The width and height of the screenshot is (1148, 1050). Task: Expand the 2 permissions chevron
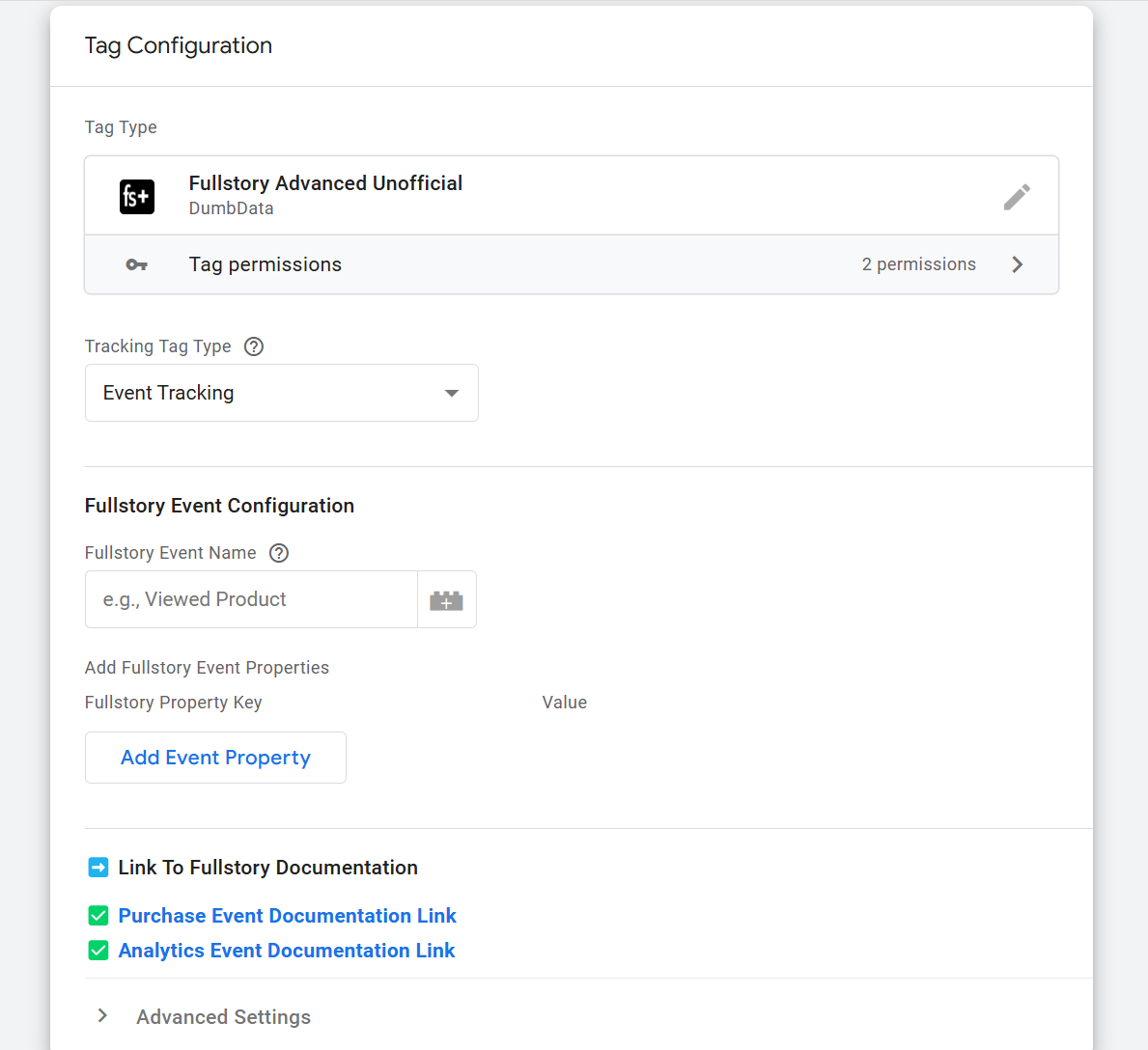click(1017, 263)
